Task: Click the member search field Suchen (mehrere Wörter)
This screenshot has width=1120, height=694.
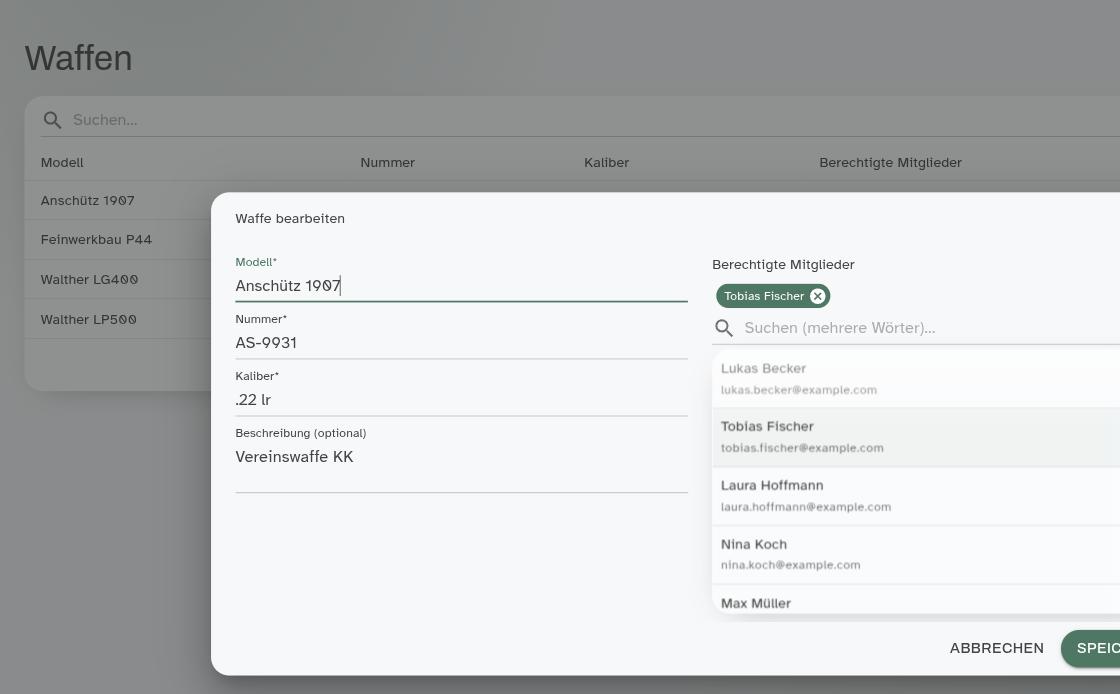Action: 929,328
